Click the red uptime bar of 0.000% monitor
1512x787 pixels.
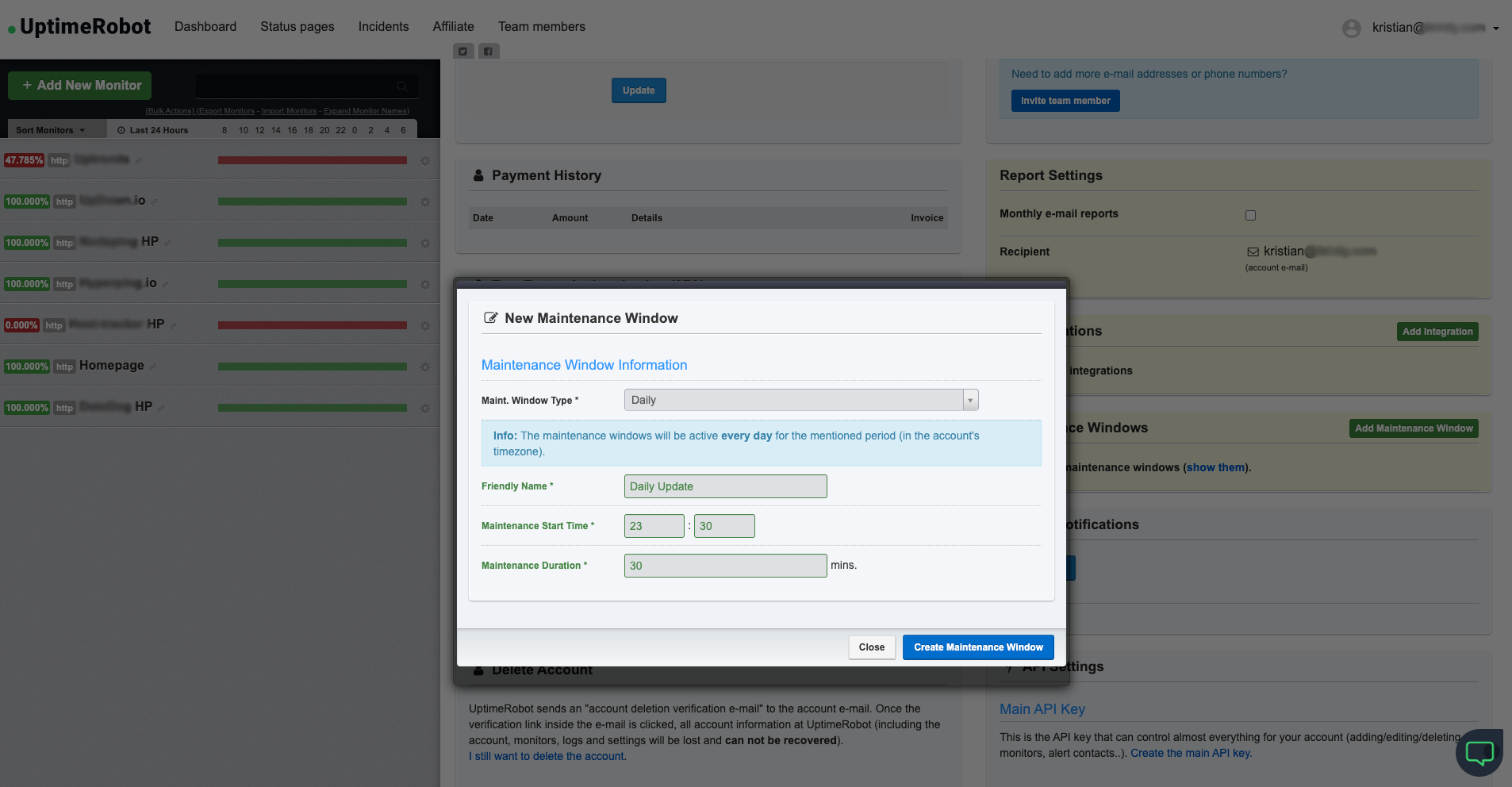[x=313, y=325]
